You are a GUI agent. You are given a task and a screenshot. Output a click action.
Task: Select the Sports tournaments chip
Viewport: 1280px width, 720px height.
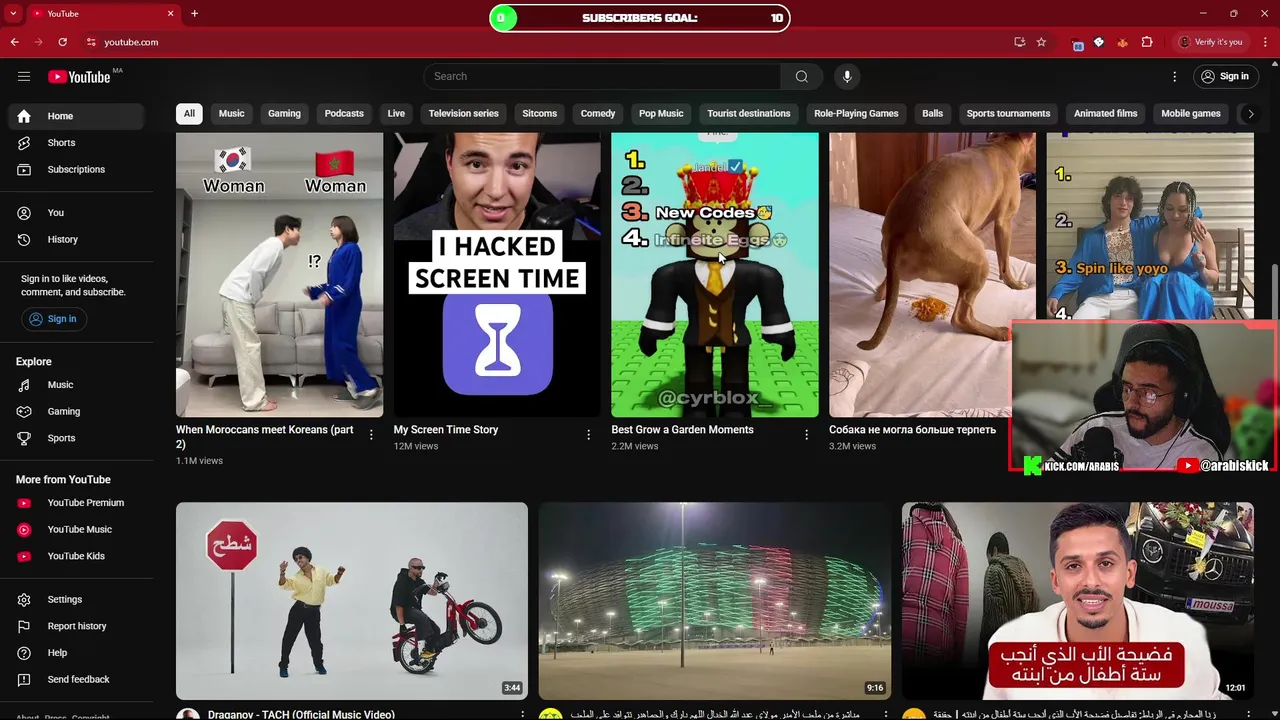point(1008,113)
